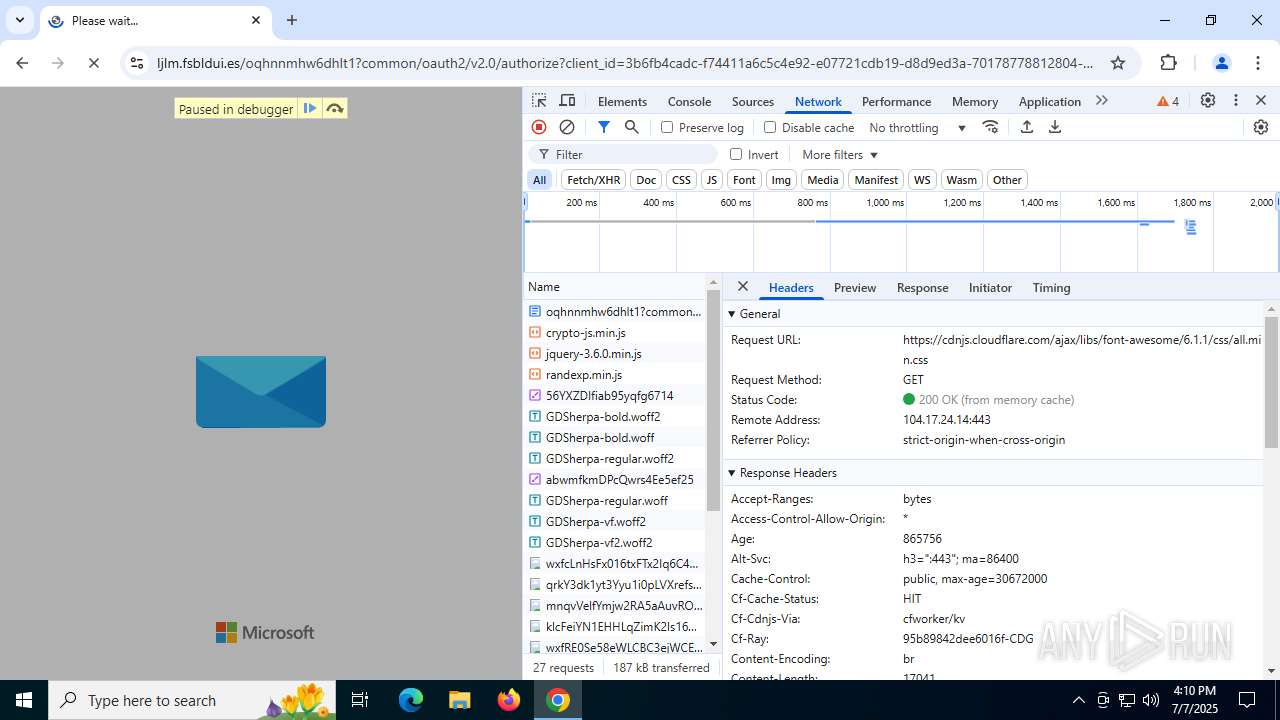The height and width of the screenshot is (720, 1280).
Task: Open the Initiator tab of request
Action: pyautogui.click(x=990, y=287)
